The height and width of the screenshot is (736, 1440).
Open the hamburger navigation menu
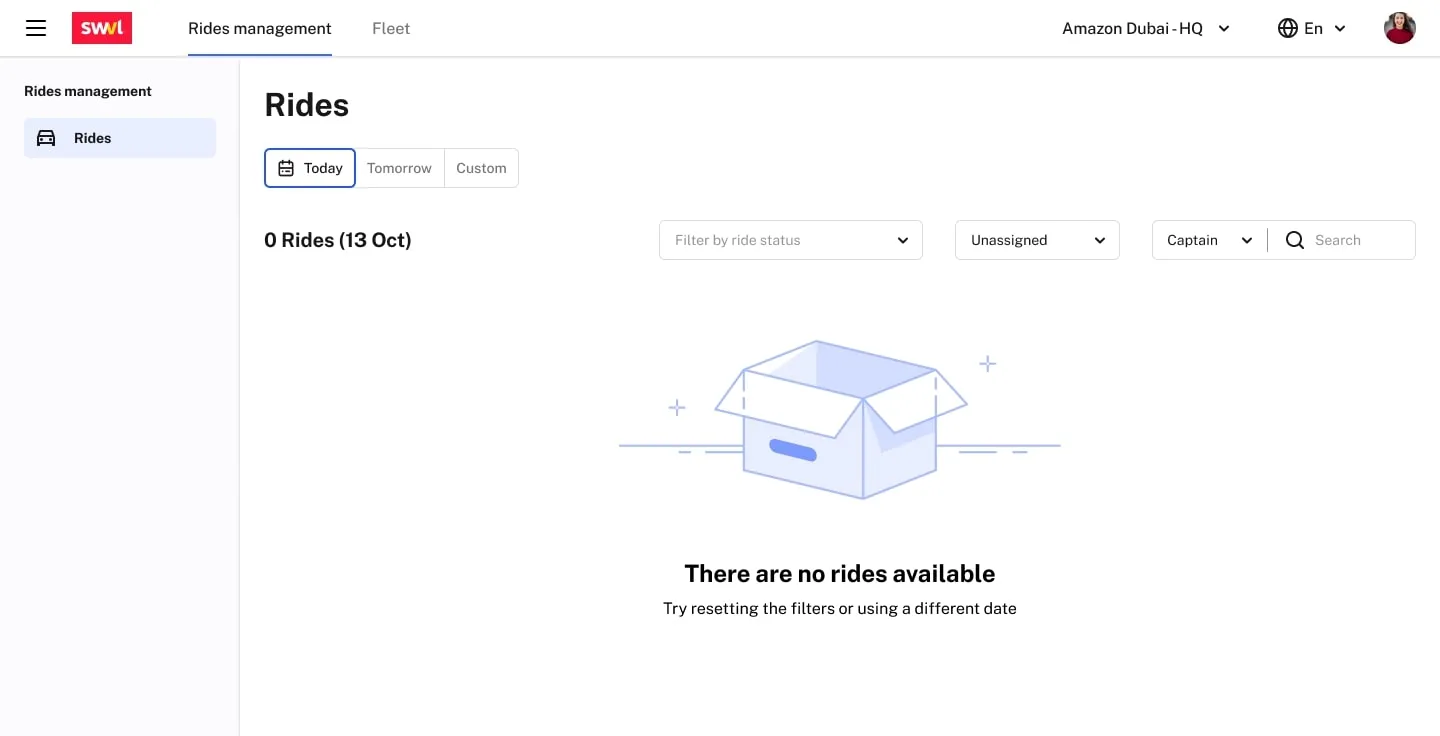point(36,28)
